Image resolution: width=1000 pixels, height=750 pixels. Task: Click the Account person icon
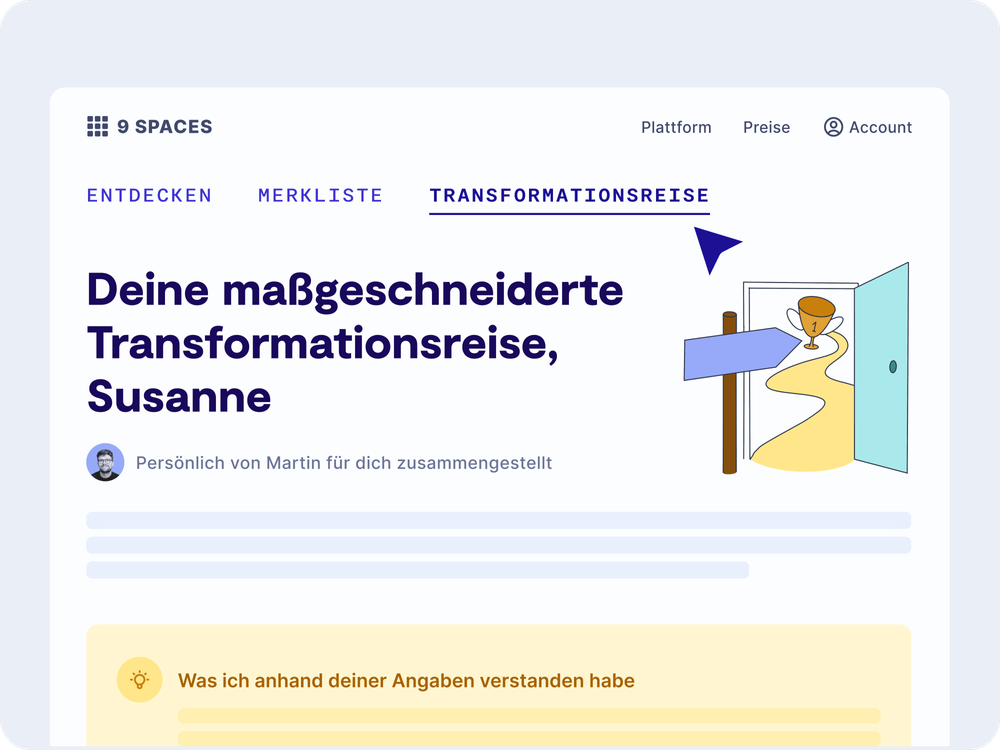point(831,127)
